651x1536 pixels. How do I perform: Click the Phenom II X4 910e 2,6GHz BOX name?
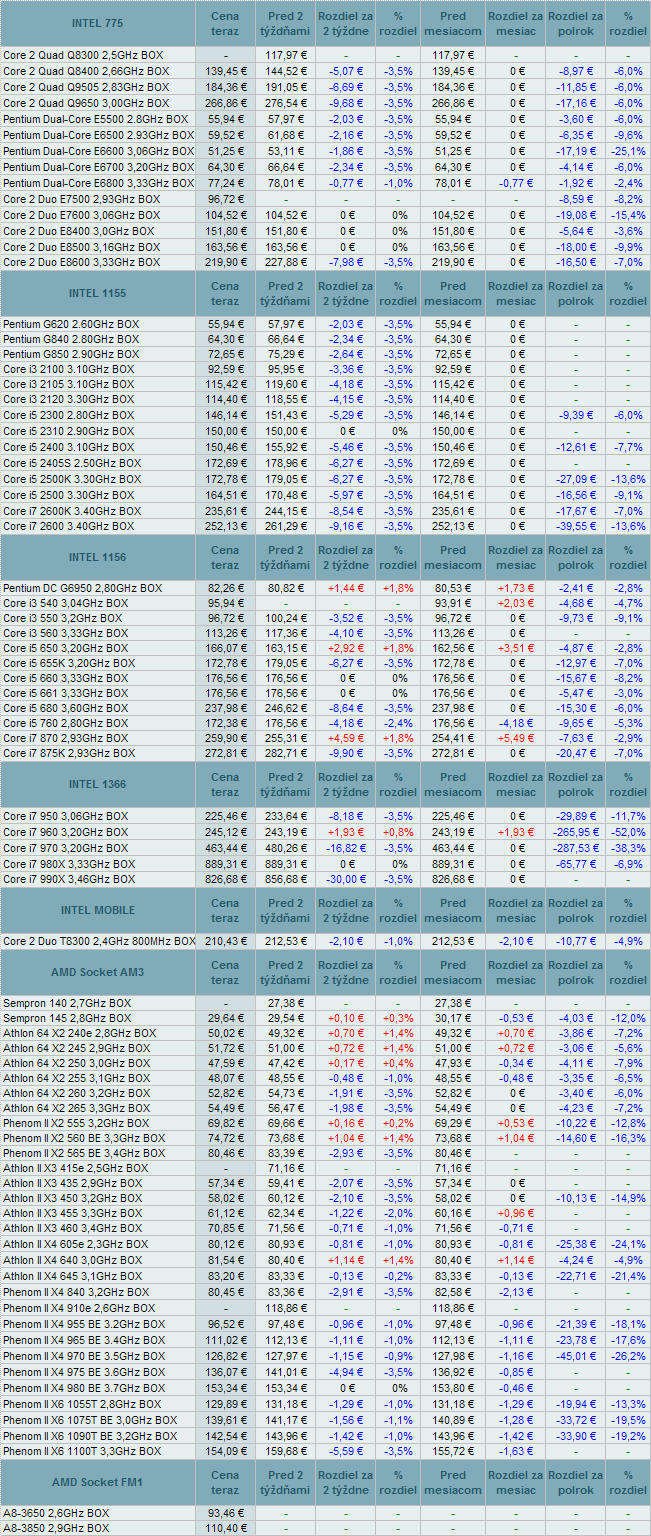click(x=79, y=1308)
